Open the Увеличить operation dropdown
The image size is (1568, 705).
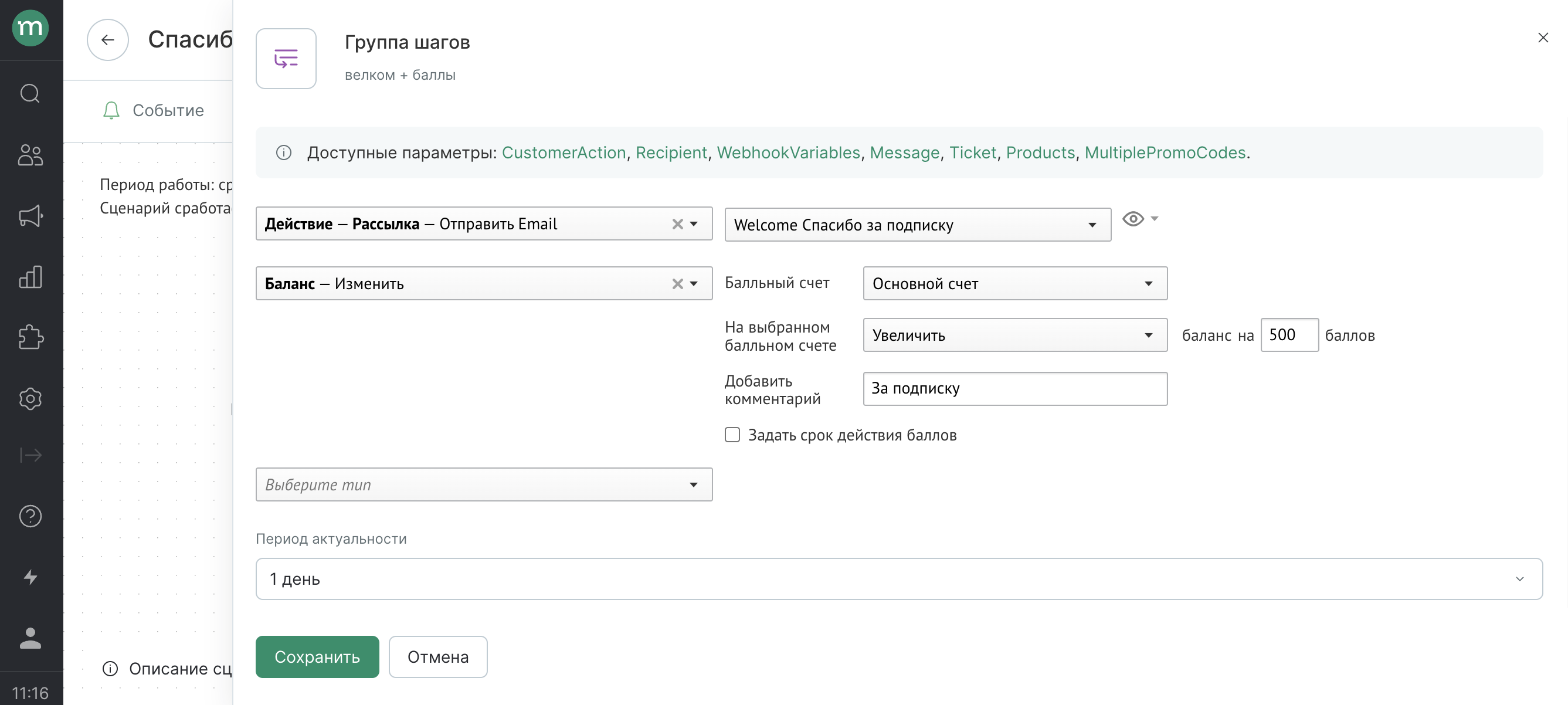pyautogui.click(x=1015, y=335)
